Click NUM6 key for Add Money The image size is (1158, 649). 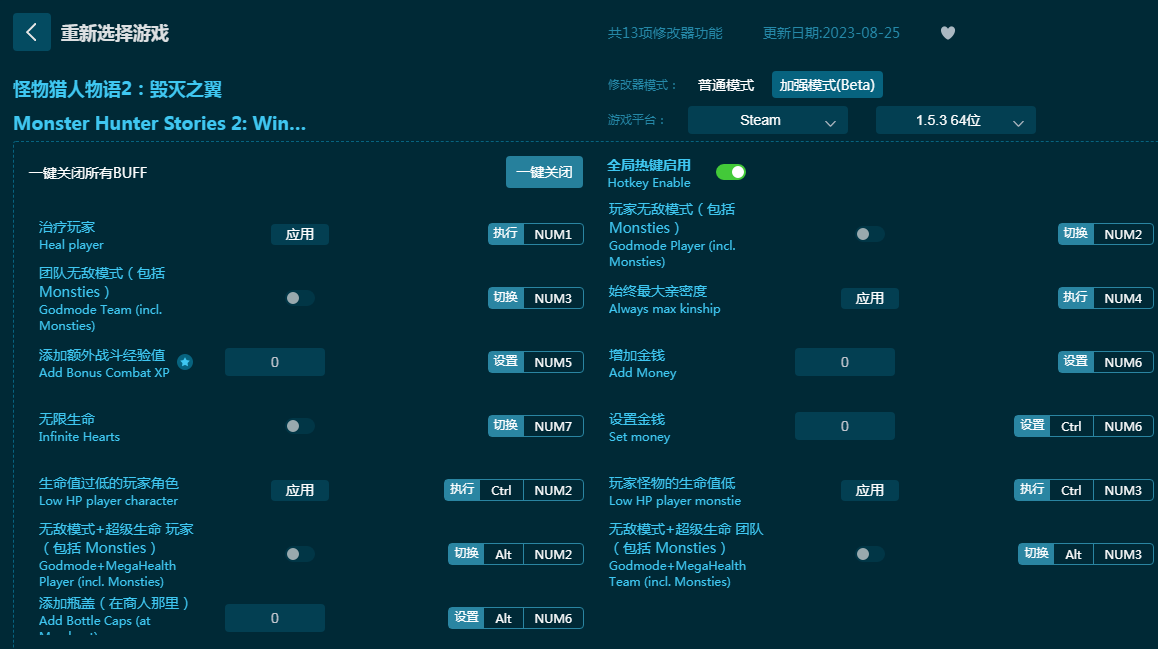(1123, 362)
